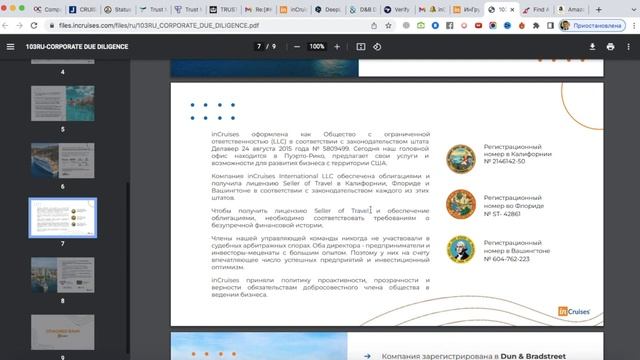Open page 6 thumbnail
640x360 pixels.
tap(62, 160)
